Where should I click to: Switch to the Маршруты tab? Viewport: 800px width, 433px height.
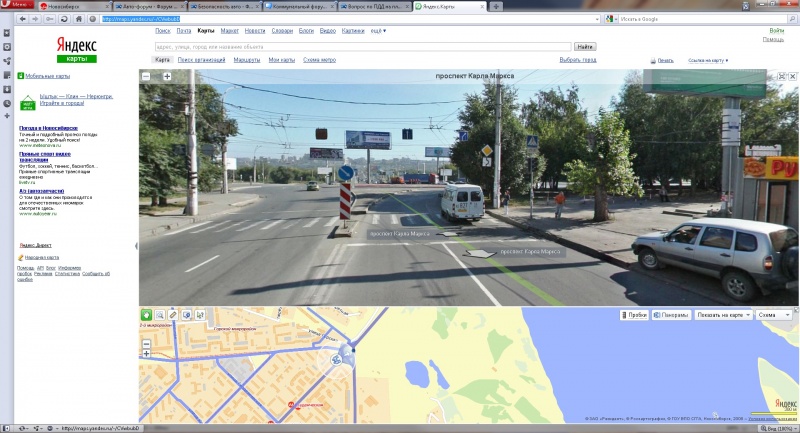[246, 60]
